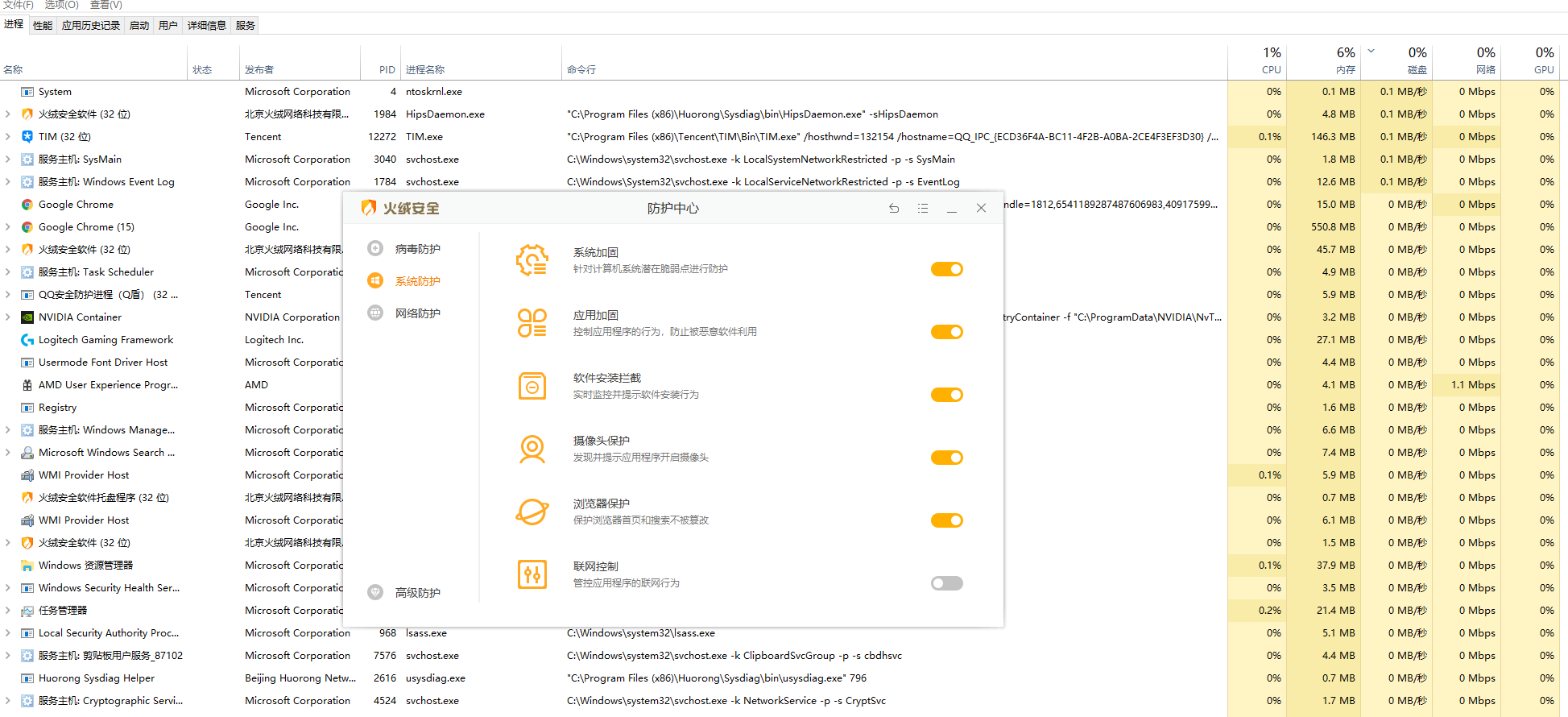Click the Microsoft Windows Search icon
The height and width of the screenshot is (717, 1568).
click(27, 452)
